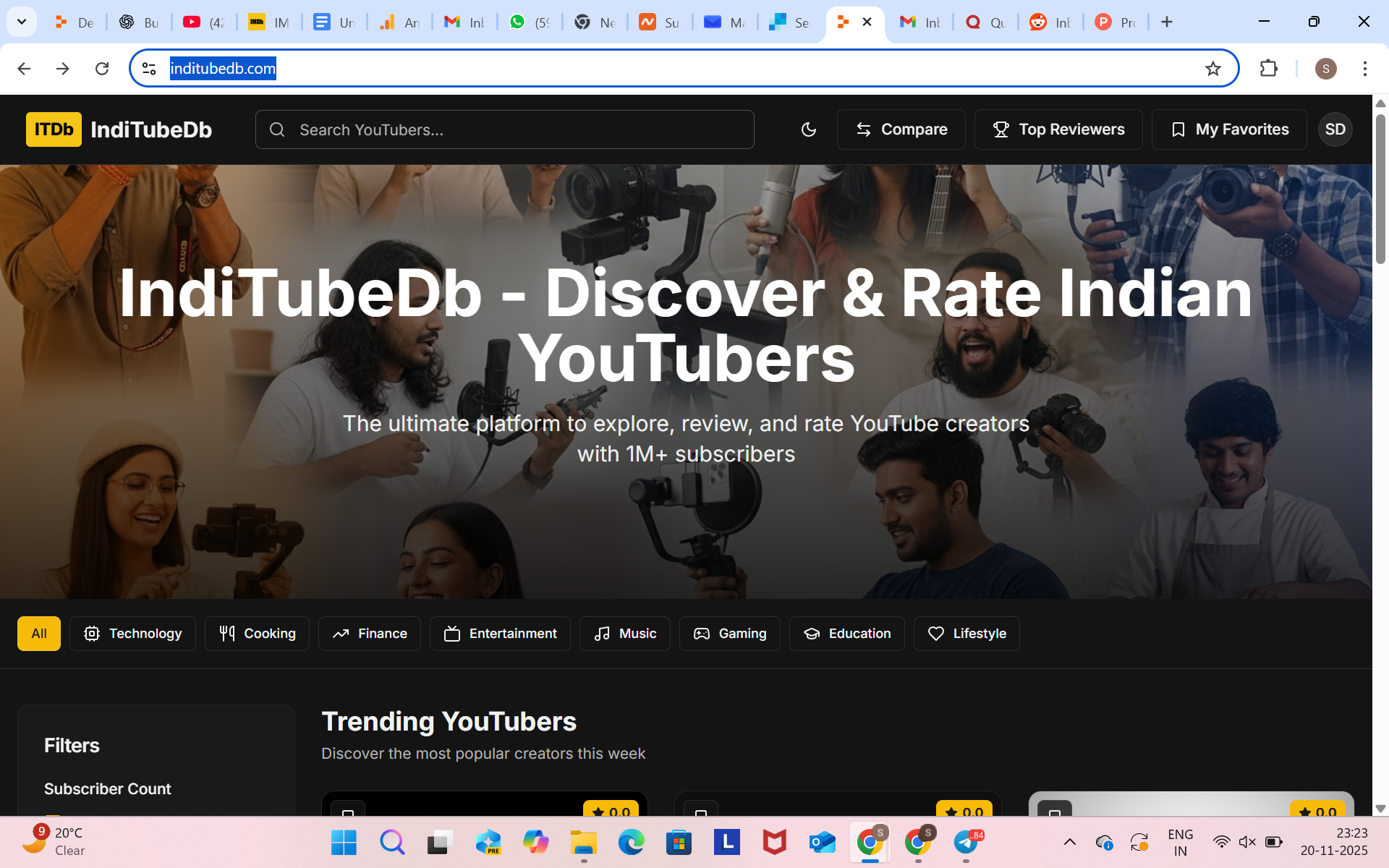Click the Top Reviewers trophy icon
The image size is (1389, 868).
tap(1001, 129)
